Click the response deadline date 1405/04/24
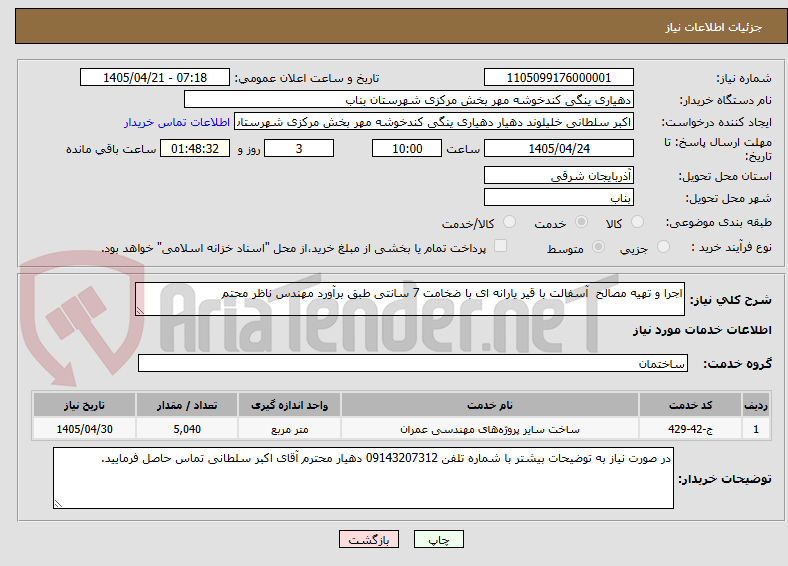 point(558,148)
